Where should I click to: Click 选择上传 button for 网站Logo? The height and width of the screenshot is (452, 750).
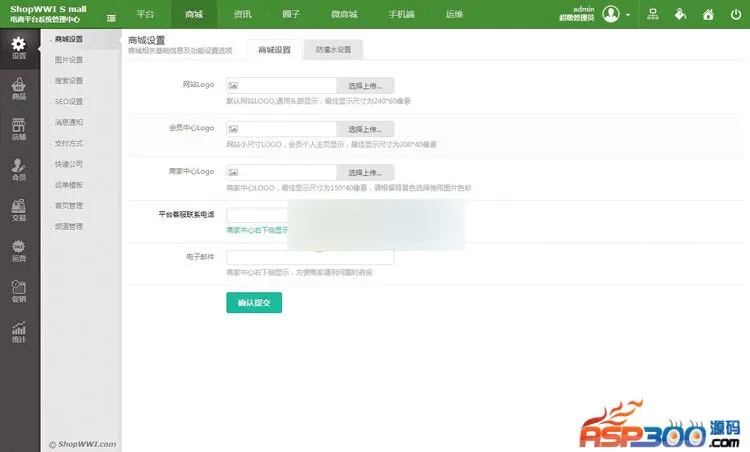click(365, 86)
